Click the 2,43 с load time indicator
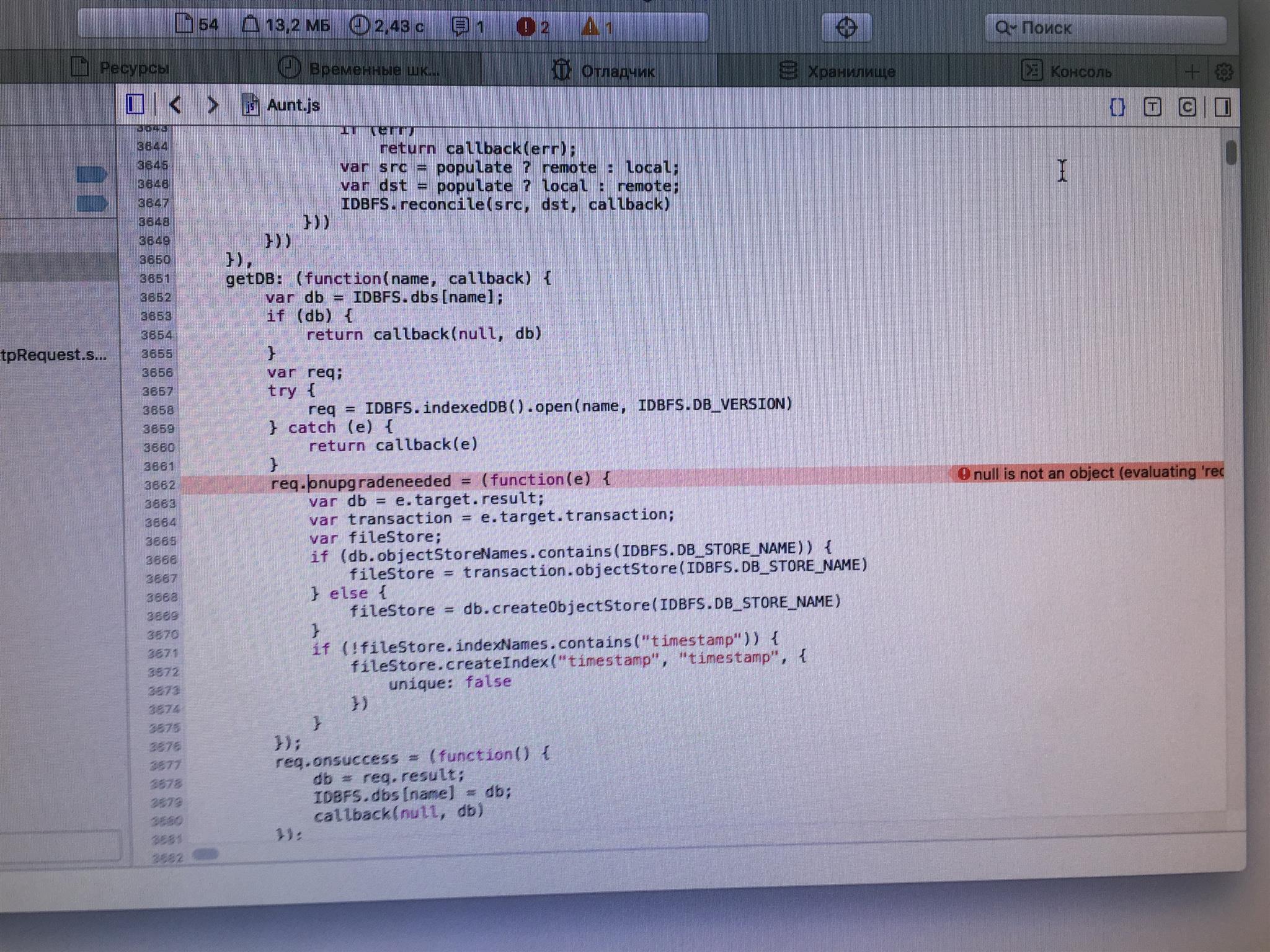 point(387,26)
